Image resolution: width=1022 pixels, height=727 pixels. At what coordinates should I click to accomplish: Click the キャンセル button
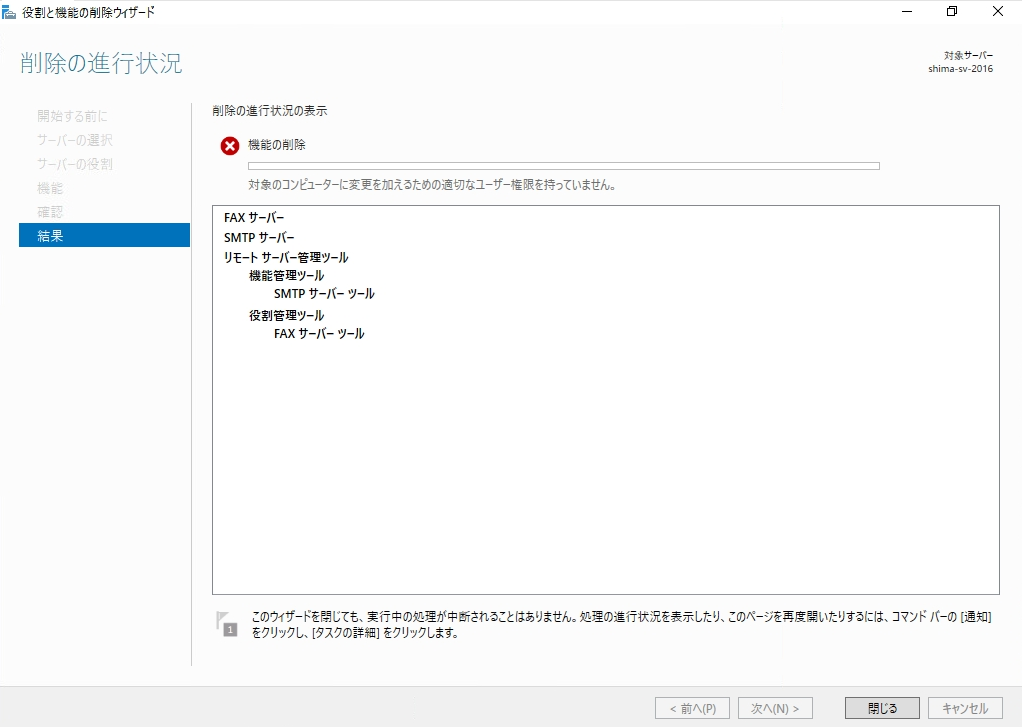tap(965, 707)
